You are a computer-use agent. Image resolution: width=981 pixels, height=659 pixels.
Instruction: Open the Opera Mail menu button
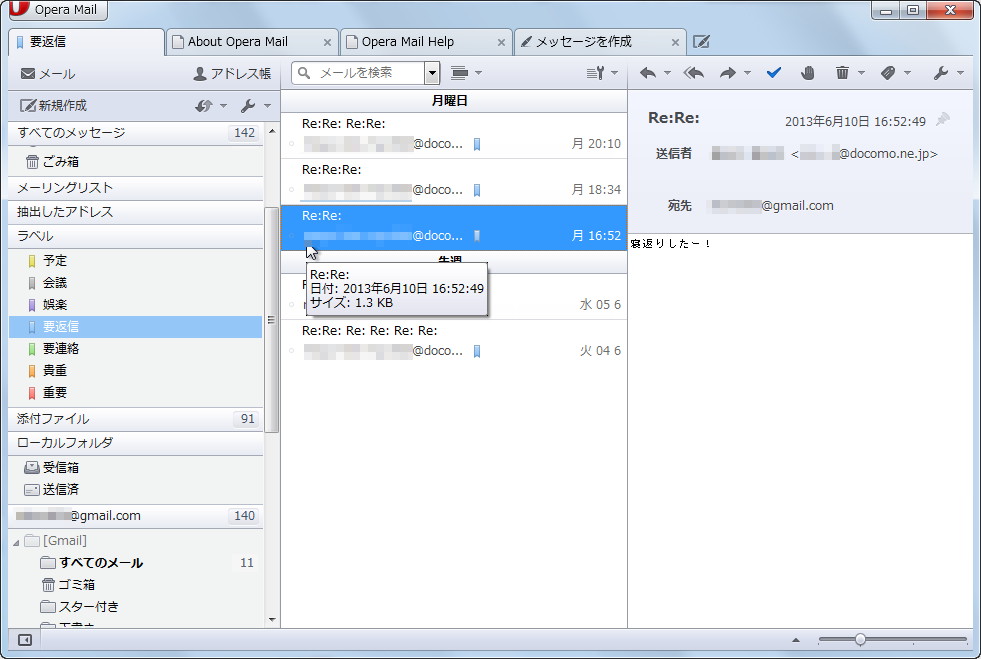(x=58, y=9)
